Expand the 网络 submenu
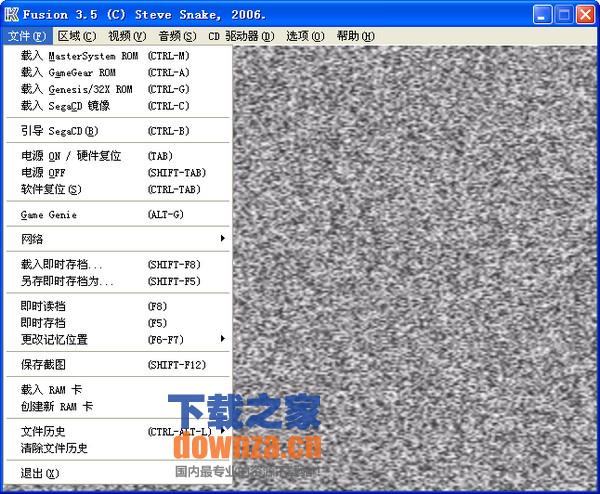The image size is (600, 494). click(118, 239)
